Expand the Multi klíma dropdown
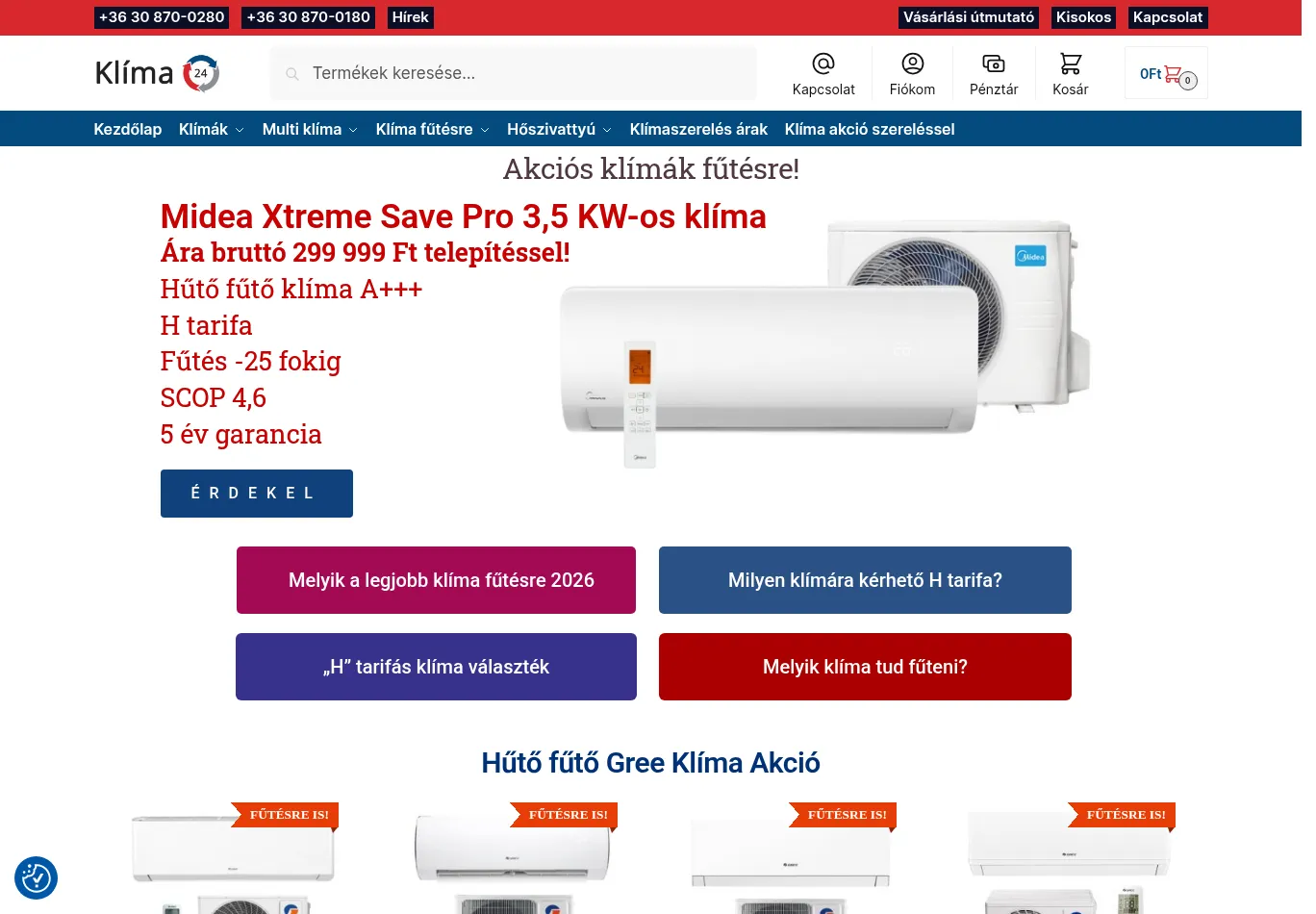The image size is (1316, 914). [310, 129]
